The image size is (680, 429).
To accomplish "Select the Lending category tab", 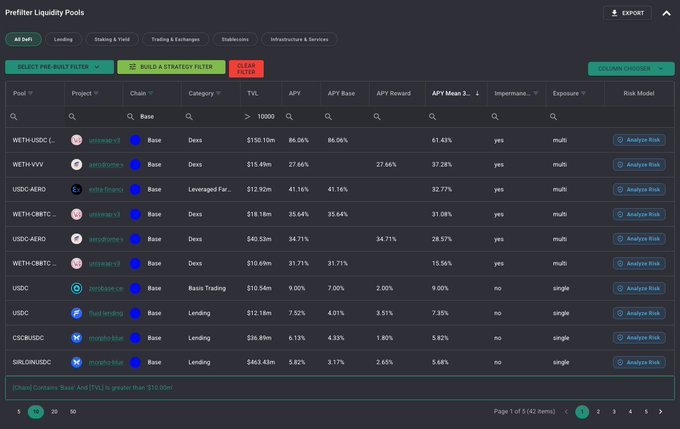I will (x=63, y=39).
